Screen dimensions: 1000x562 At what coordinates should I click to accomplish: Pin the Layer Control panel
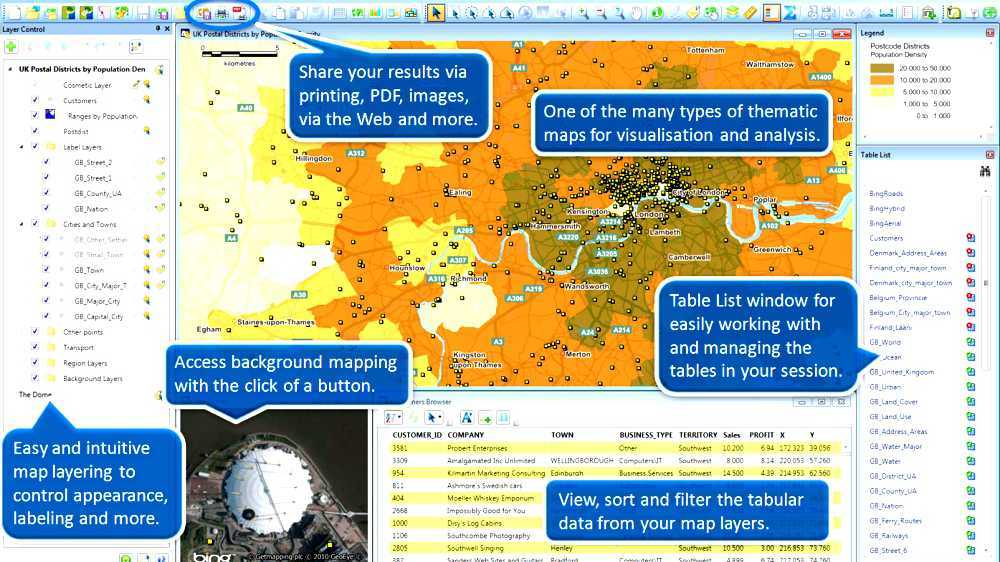pyautogui.click(x=158, y=29)
